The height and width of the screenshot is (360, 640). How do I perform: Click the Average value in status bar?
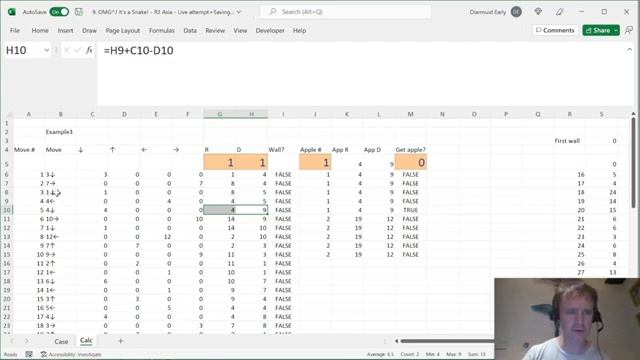380,354
